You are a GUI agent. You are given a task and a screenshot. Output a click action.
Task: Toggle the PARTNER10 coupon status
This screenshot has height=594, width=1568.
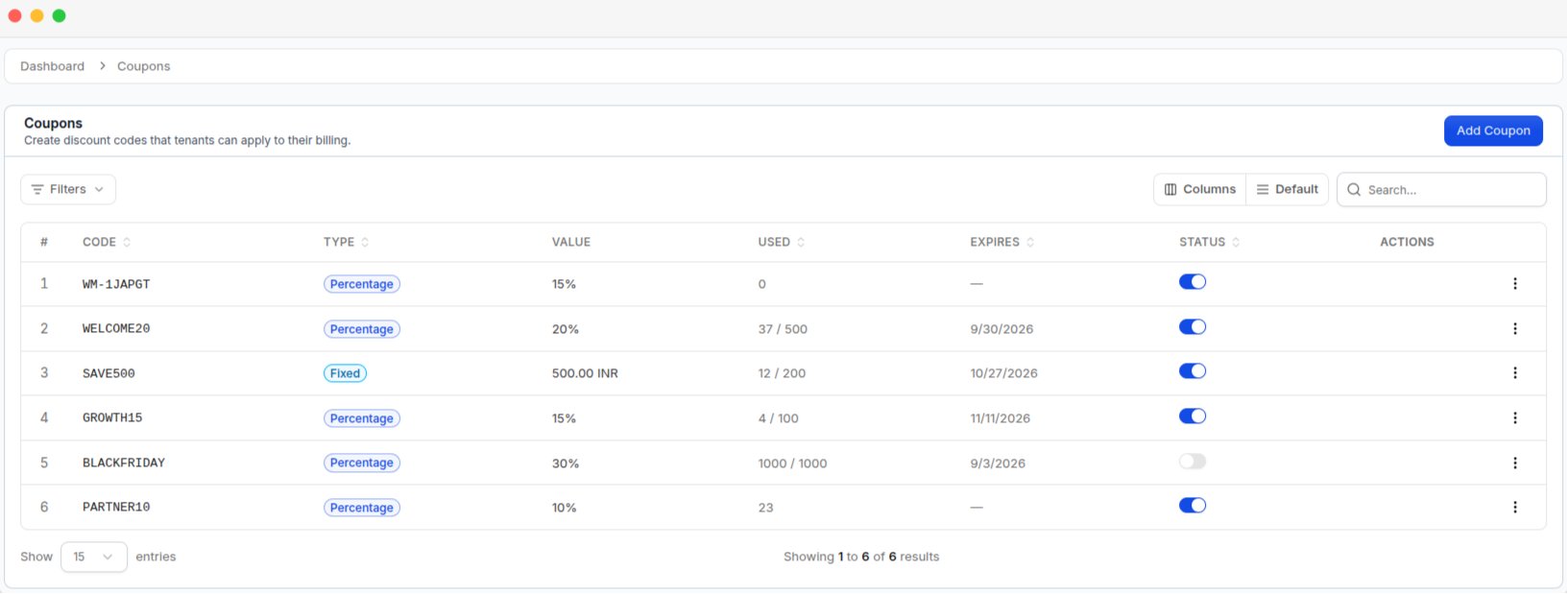(x=1193, y=506)
